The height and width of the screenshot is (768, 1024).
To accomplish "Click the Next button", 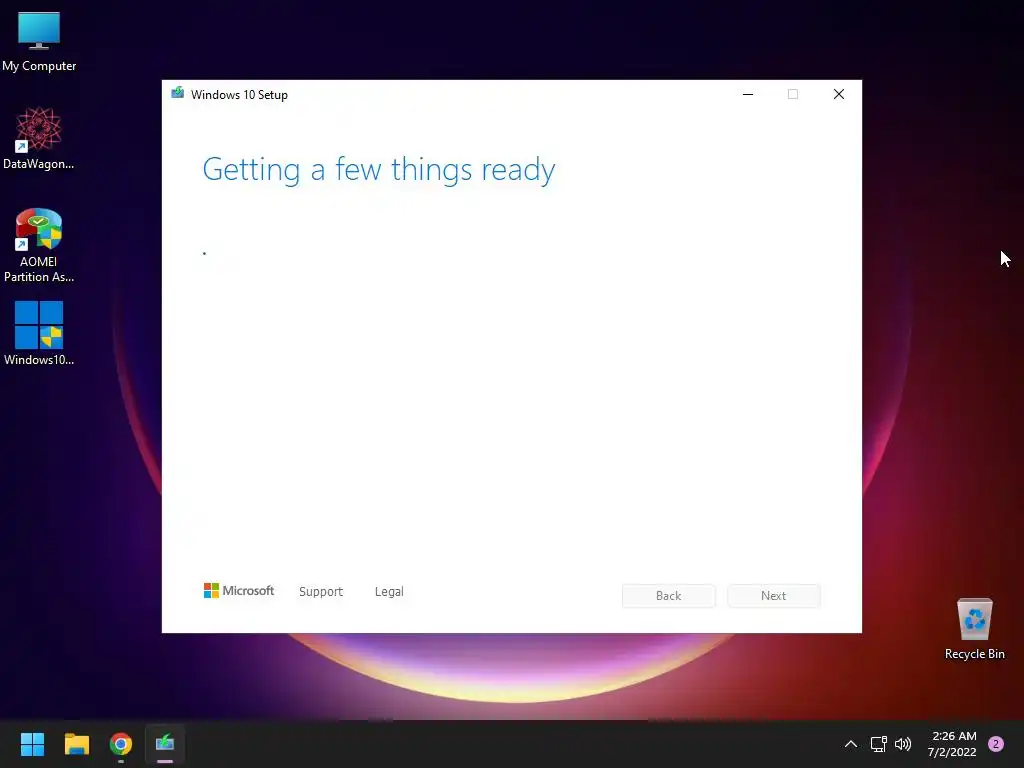I will (x=774, y=596).
